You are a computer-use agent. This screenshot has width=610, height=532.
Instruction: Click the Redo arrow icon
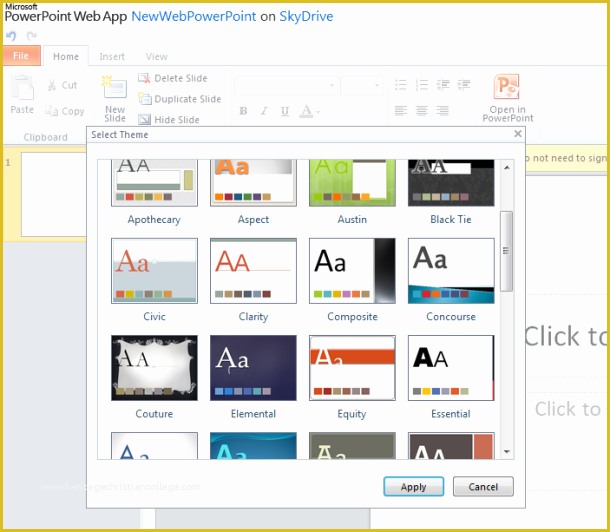32,36
